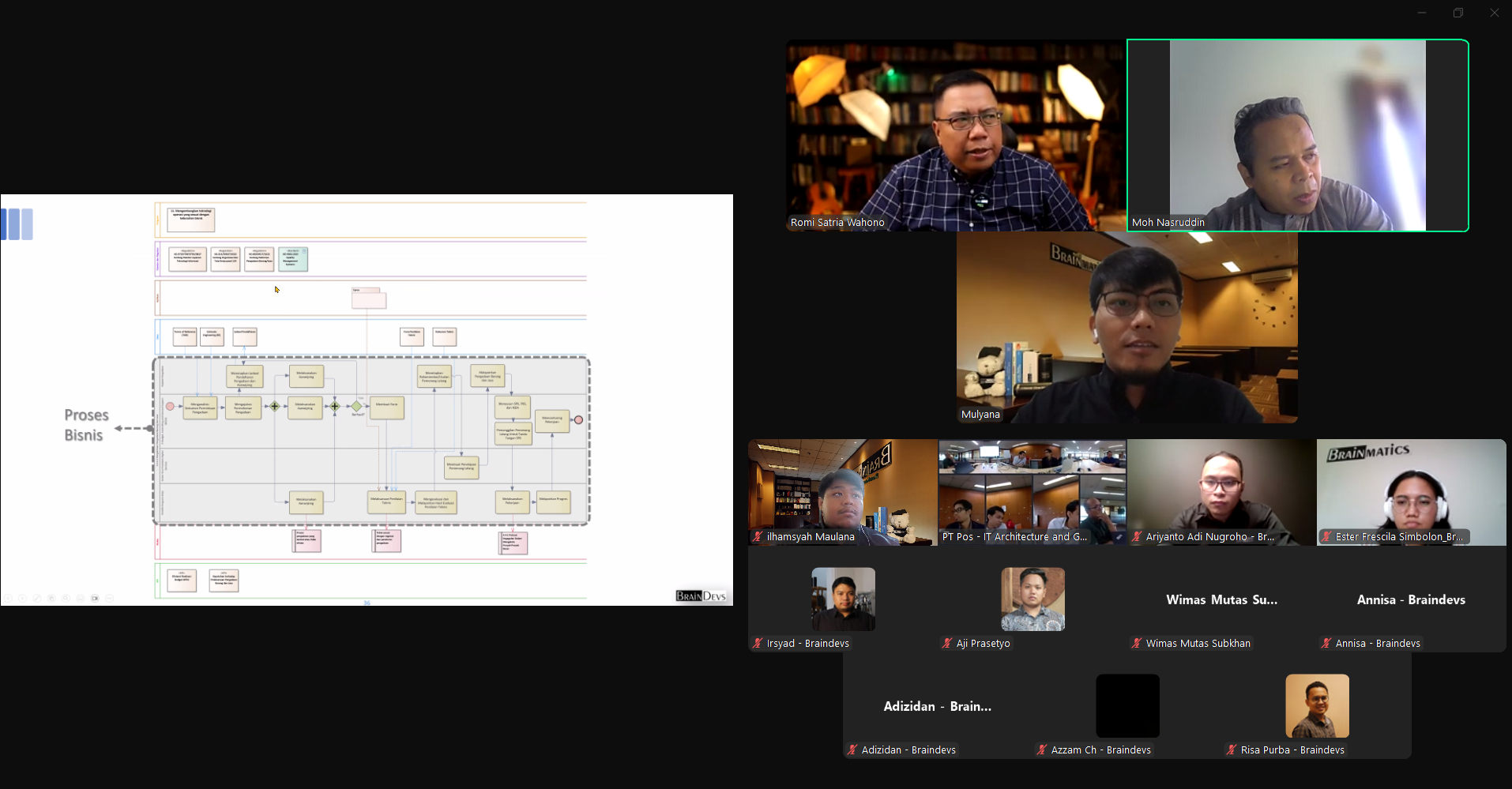Toggle the subtitles icon in slideshow toolbar
This screenshot has width=1512, height=789.
(x=81, y=599)
